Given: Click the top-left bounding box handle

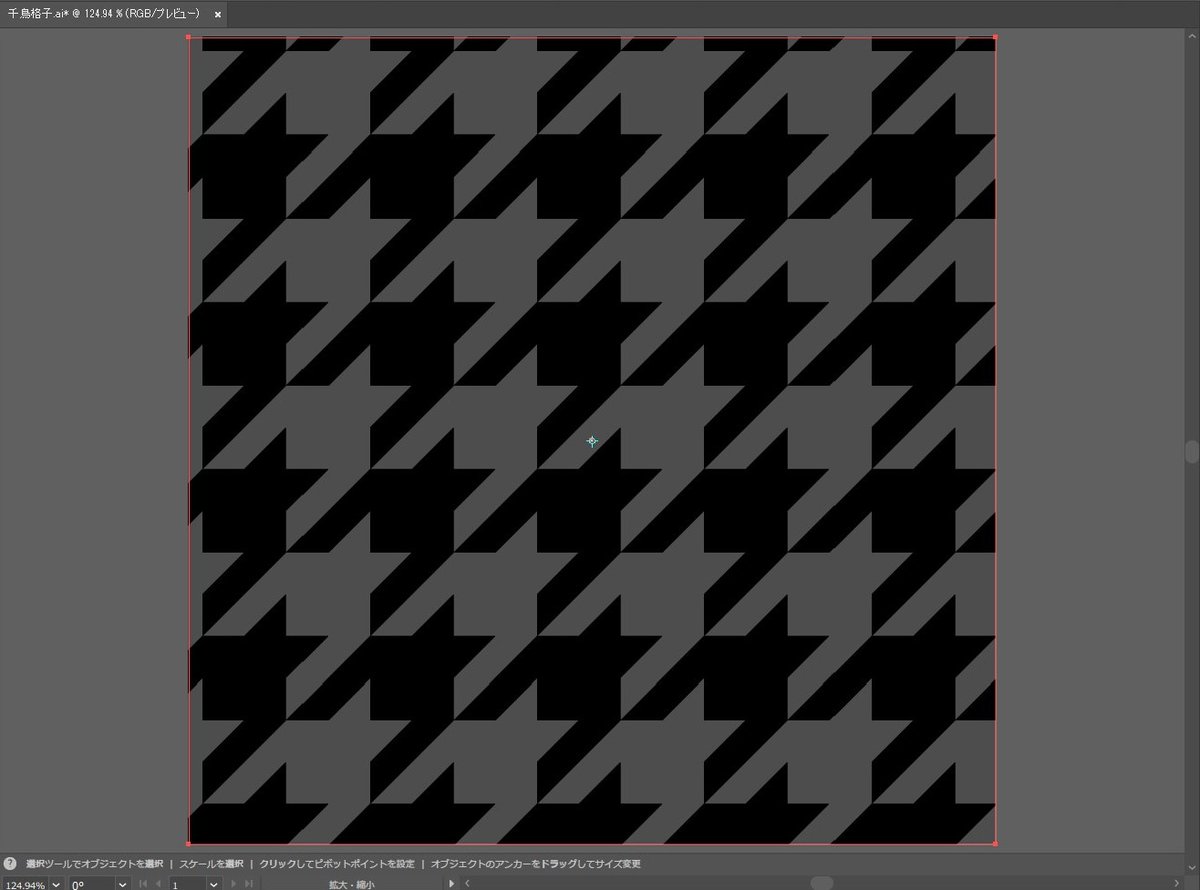Looking at the screenshot, I should click(x=189, y=38).
